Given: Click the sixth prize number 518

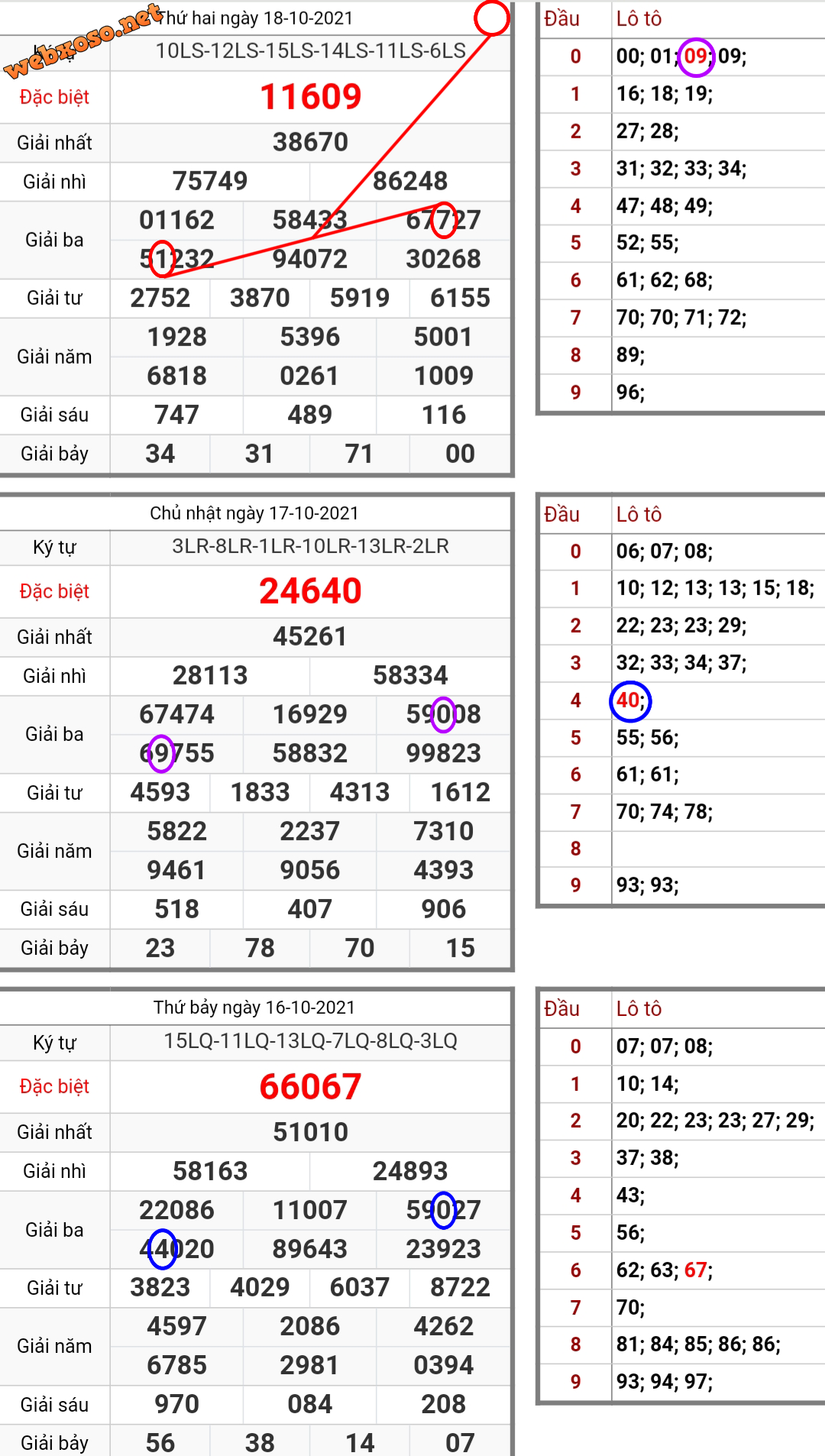Looking at the screenshot, I should (x=176, y=909).
